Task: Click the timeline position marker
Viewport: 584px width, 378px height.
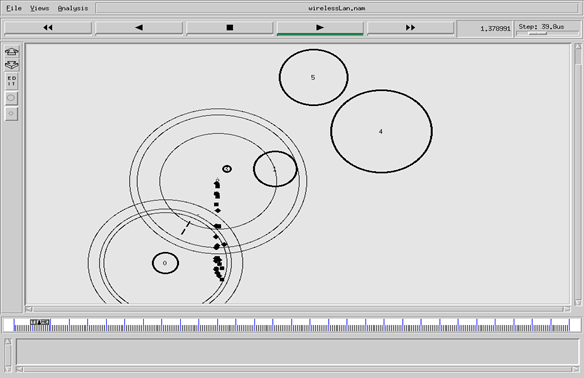Action: (x=40, y=322)
